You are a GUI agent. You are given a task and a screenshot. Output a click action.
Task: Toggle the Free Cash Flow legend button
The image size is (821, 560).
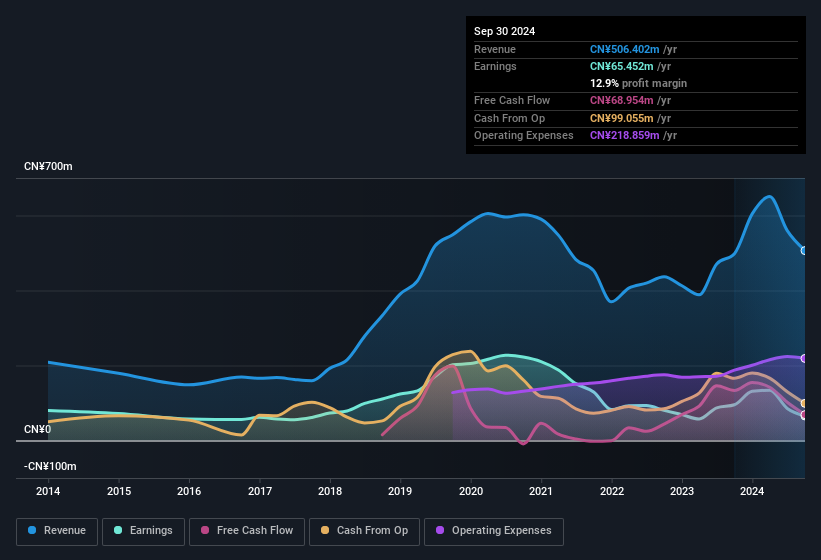tap(247, 532)
